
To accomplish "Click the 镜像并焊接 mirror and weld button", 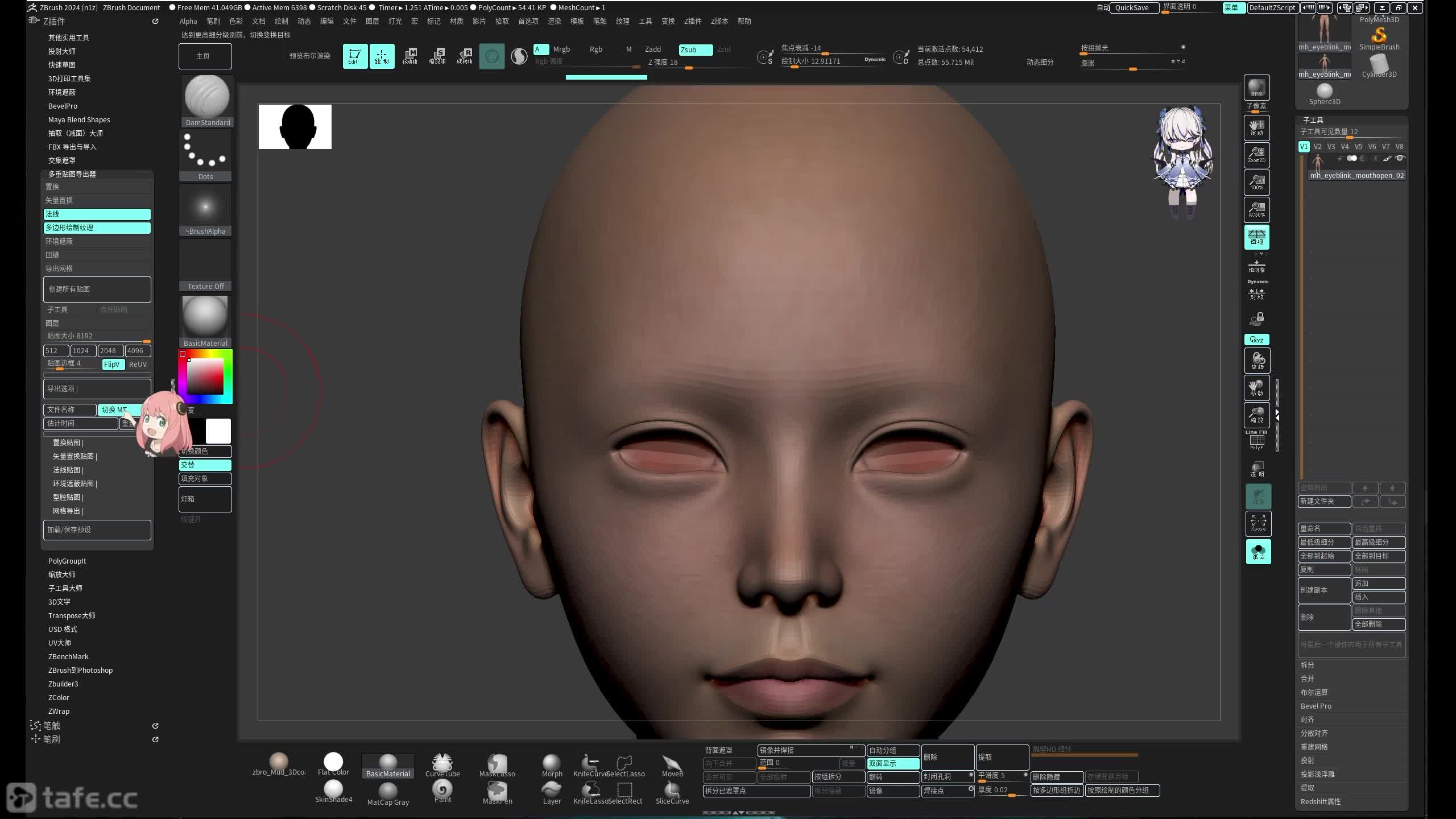I will 810,751.
